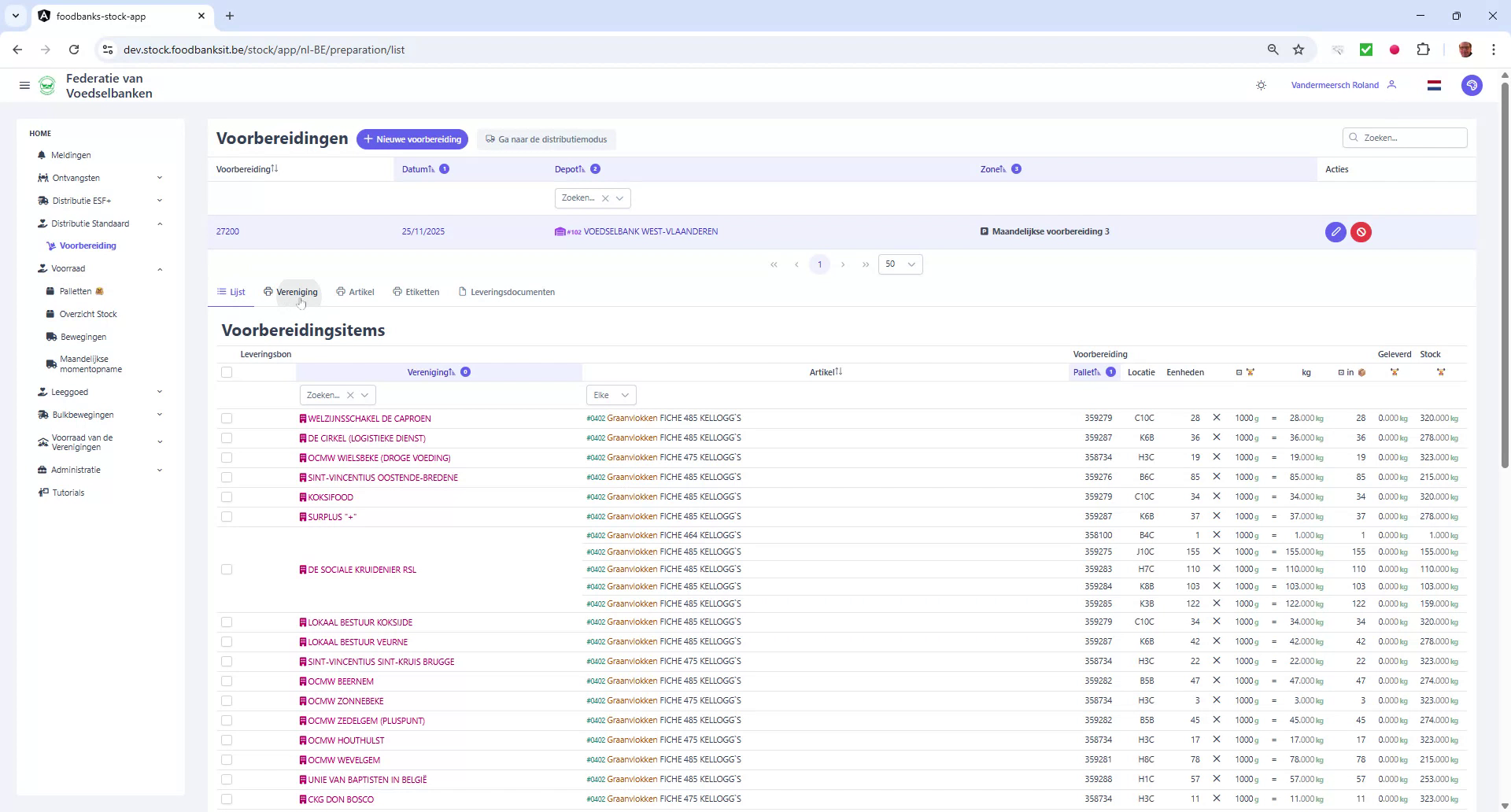The width and height of the screenshot is (1511, 812).
Task: Toggle the select-all checkbox in the header
Action: coord(227,372)
